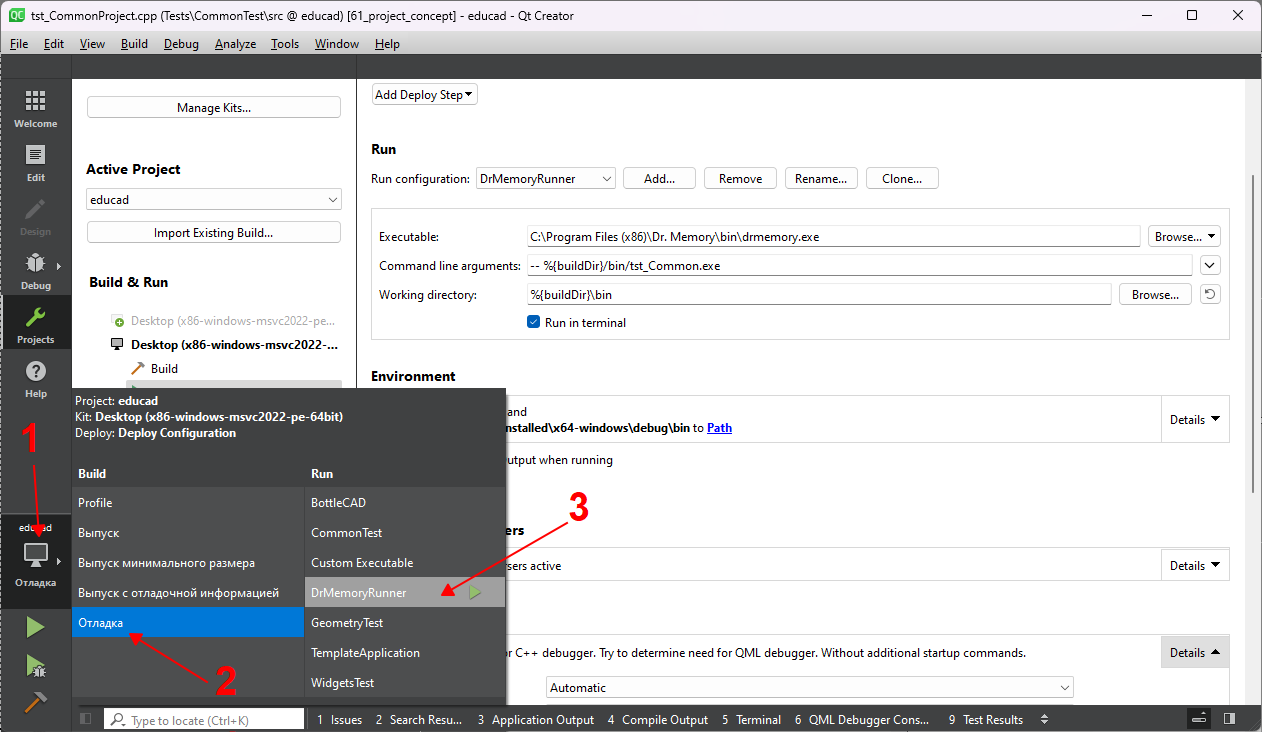Open the Debug menu in menu bar
Viewport: 1262px width, 732px height.
pyautogui.click(x=181, y=44)
